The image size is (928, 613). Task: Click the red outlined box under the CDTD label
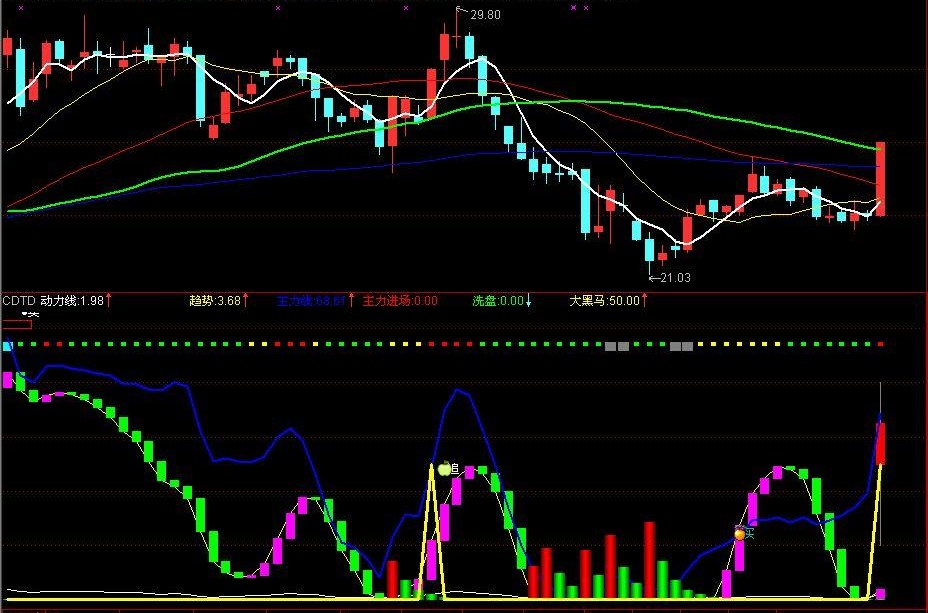tap(17, 324)
